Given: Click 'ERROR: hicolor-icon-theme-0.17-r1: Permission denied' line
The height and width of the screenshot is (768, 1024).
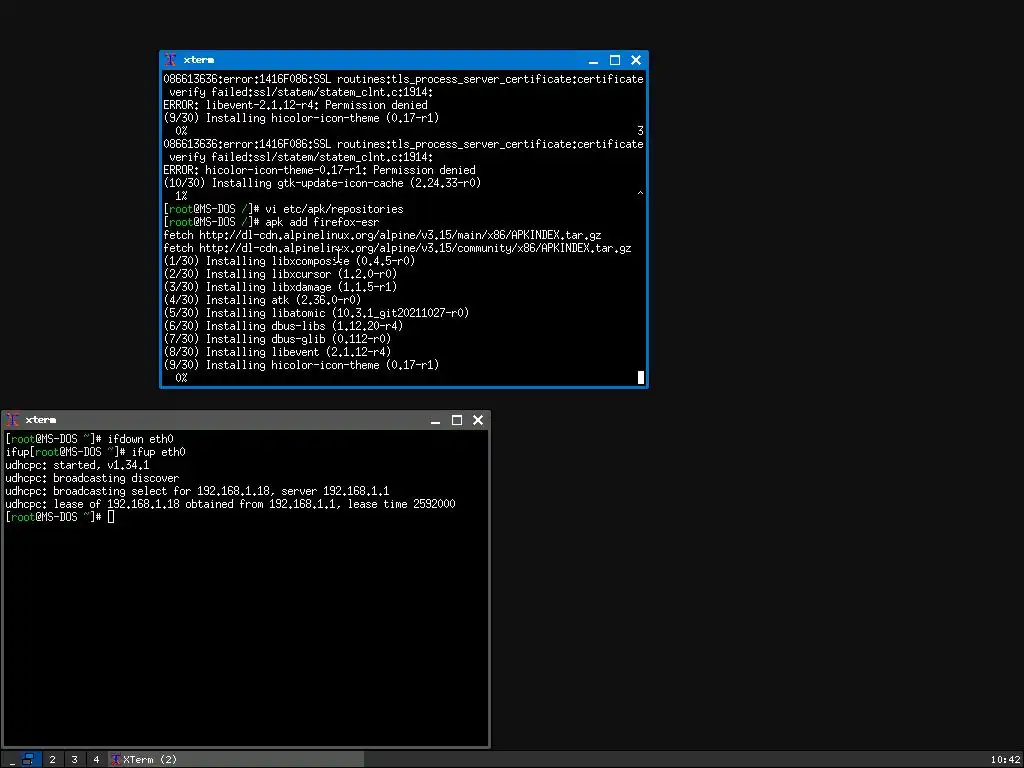Looking at the screenshot, I should 319,170.
